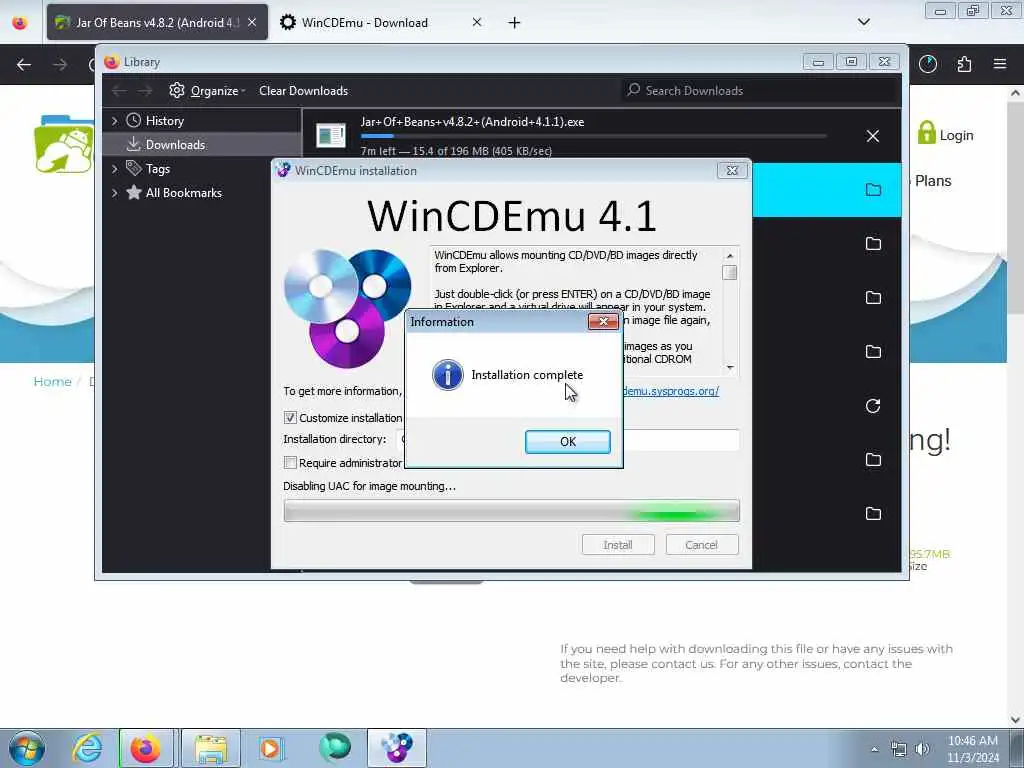Click the Home breadcrumb link
The height and width of the screenshot is (768, 1024).
[52, 381]
